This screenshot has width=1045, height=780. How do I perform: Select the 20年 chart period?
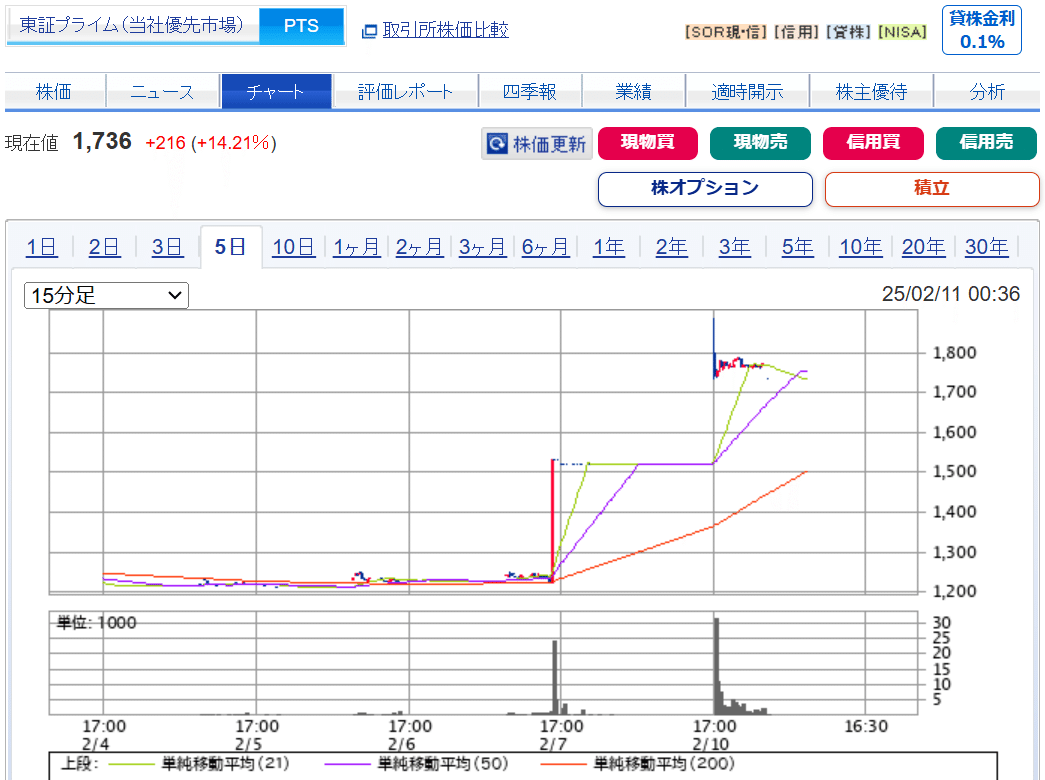tap(923, 247)
